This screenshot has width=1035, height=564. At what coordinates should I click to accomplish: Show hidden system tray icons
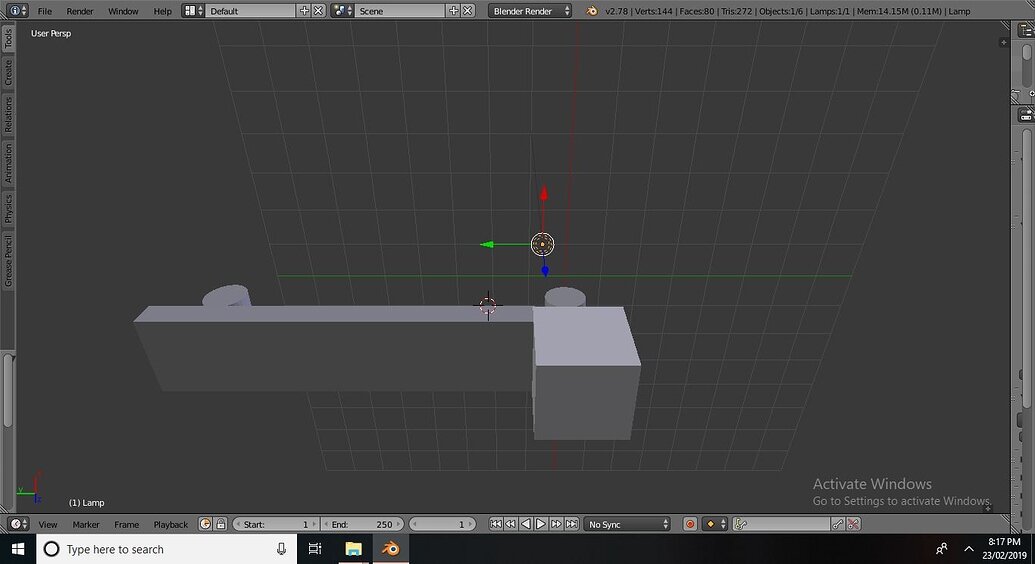pos(969,549)
